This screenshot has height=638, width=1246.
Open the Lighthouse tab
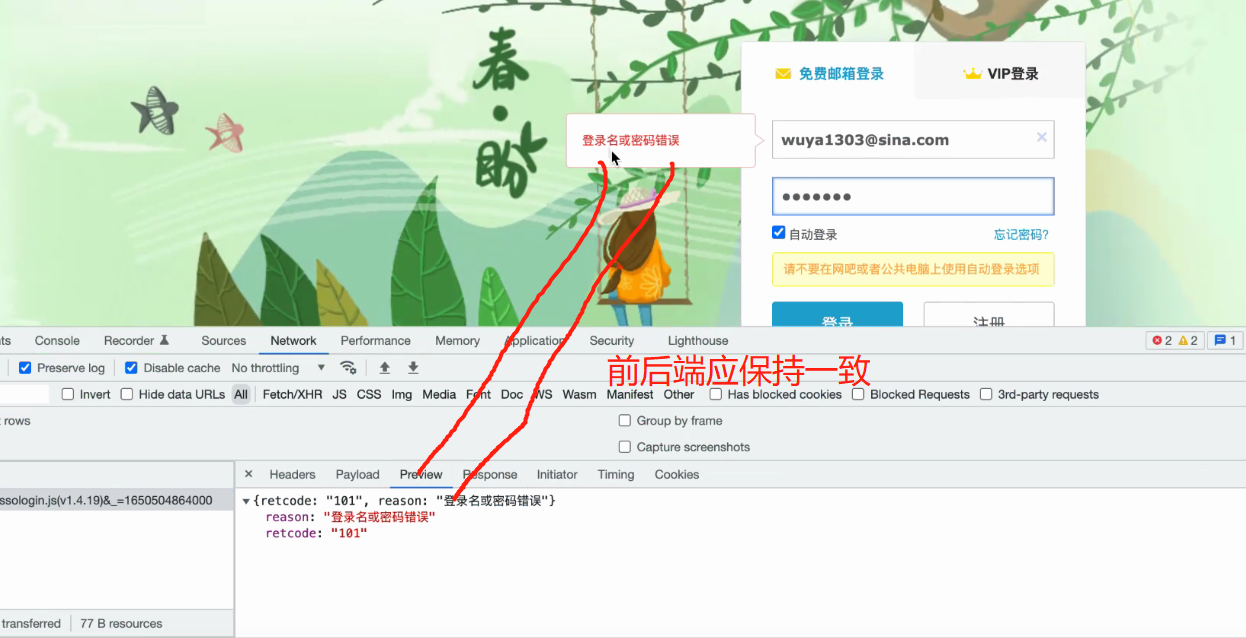point(698,340)
